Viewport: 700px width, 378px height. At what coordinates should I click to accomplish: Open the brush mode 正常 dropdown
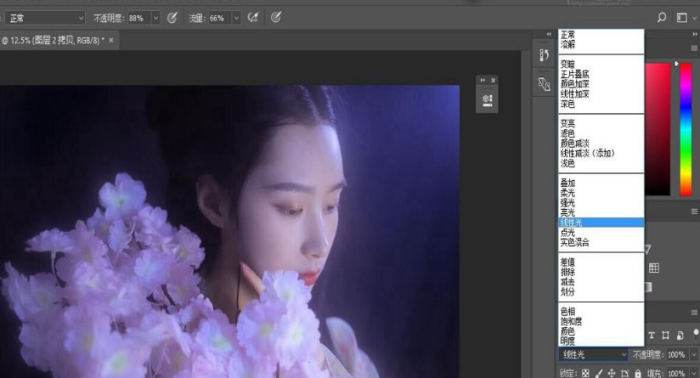45,18
